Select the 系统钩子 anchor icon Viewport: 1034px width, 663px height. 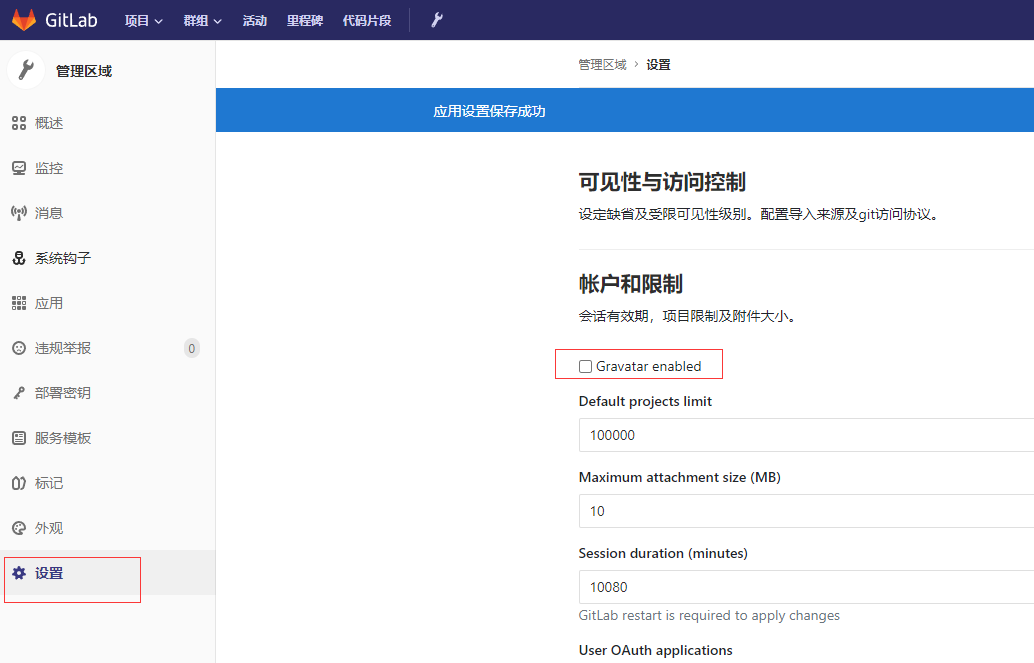point(19,258)
